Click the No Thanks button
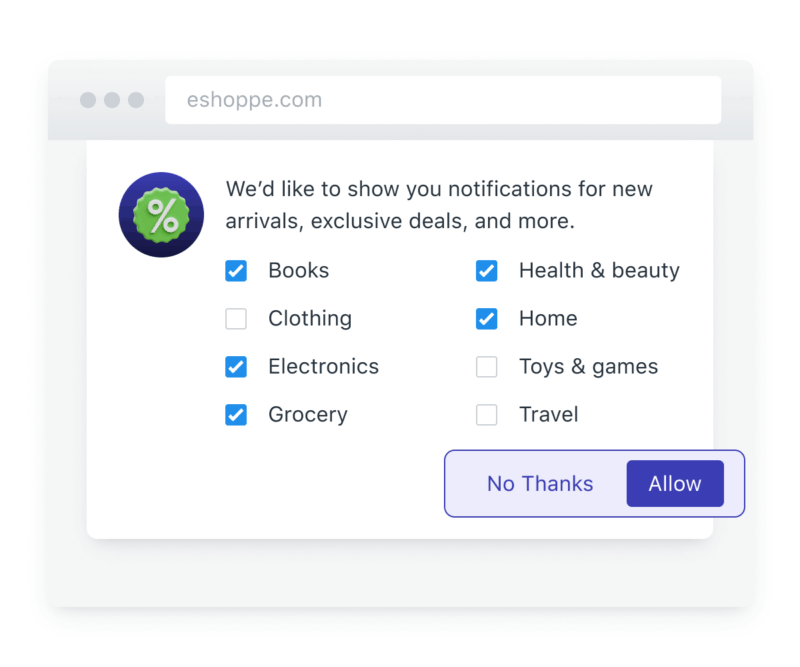800x667 pixels. pyautogui.click(x=540, y=484)
